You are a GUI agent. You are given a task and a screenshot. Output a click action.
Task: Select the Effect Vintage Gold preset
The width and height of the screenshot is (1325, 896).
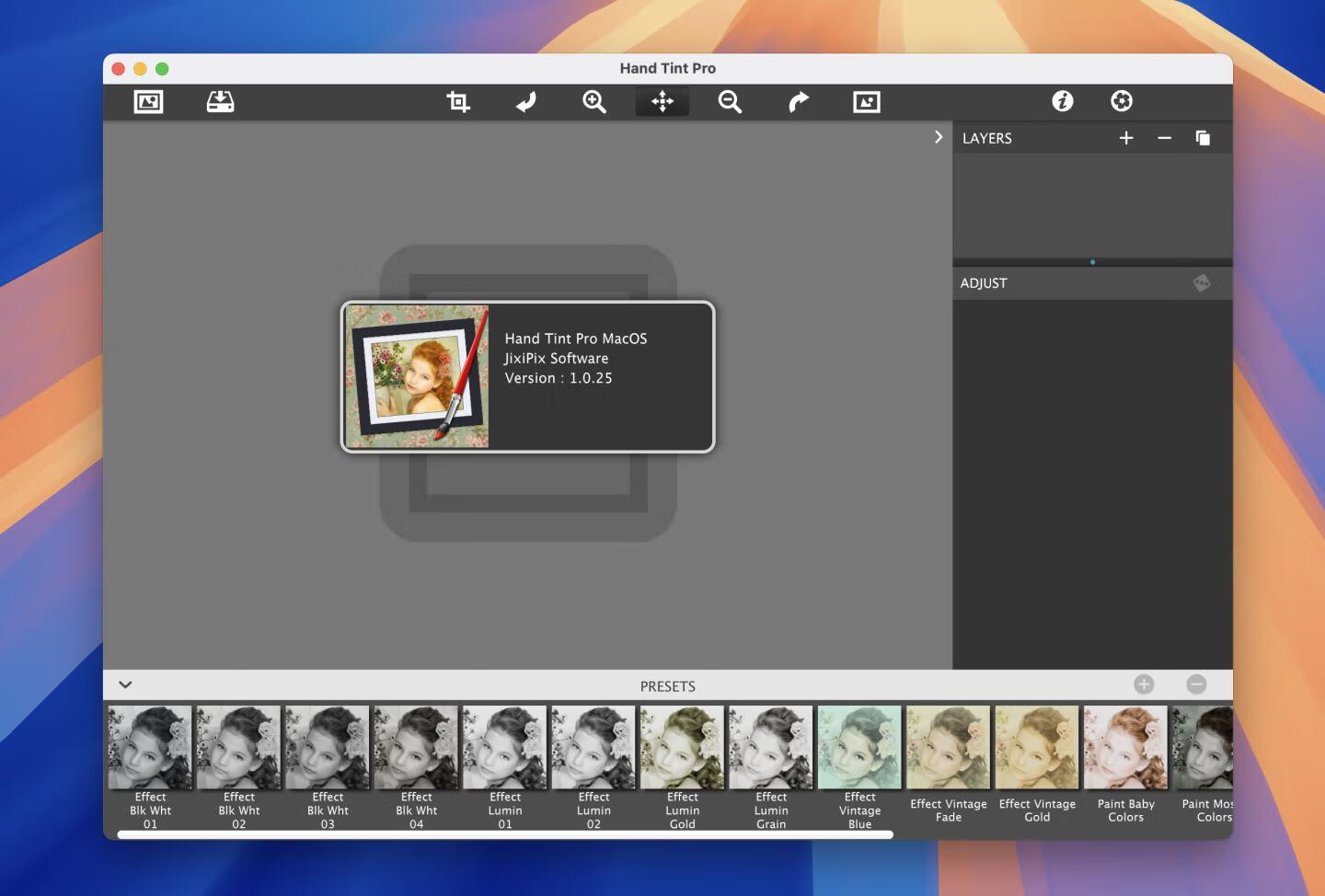1037,765
